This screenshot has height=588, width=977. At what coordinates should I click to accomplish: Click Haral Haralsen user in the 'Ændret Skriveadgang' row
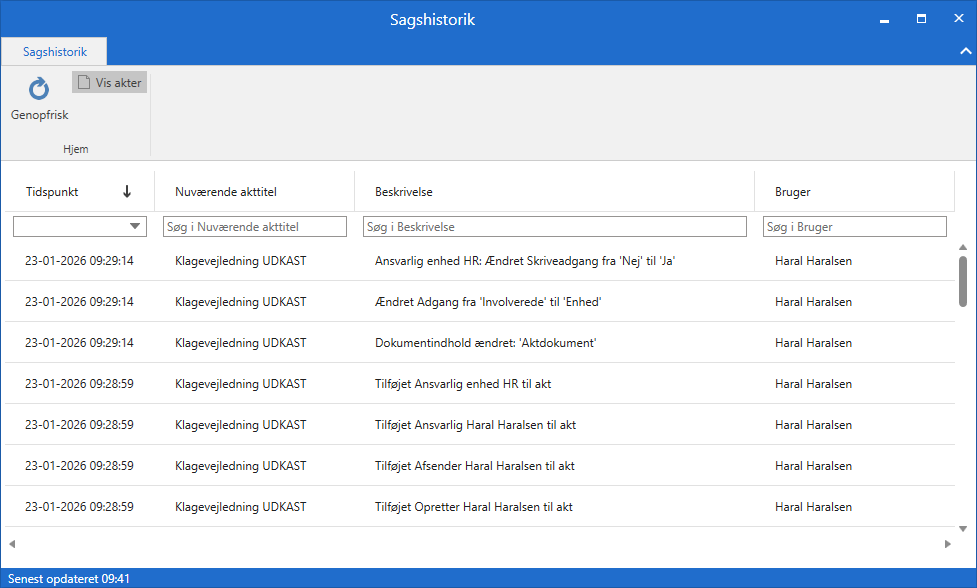tap(813, 261)
